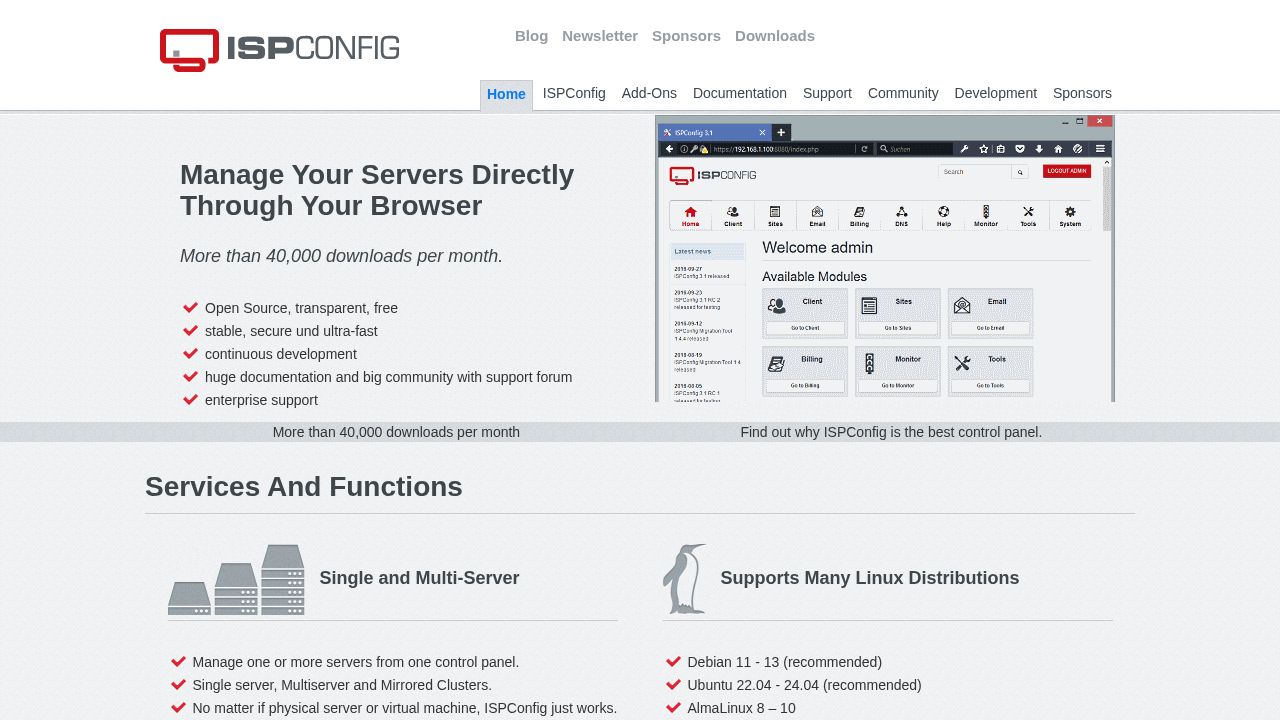
Task: Click 'Manage one or more servers' list item
Action: pos(356,662)
